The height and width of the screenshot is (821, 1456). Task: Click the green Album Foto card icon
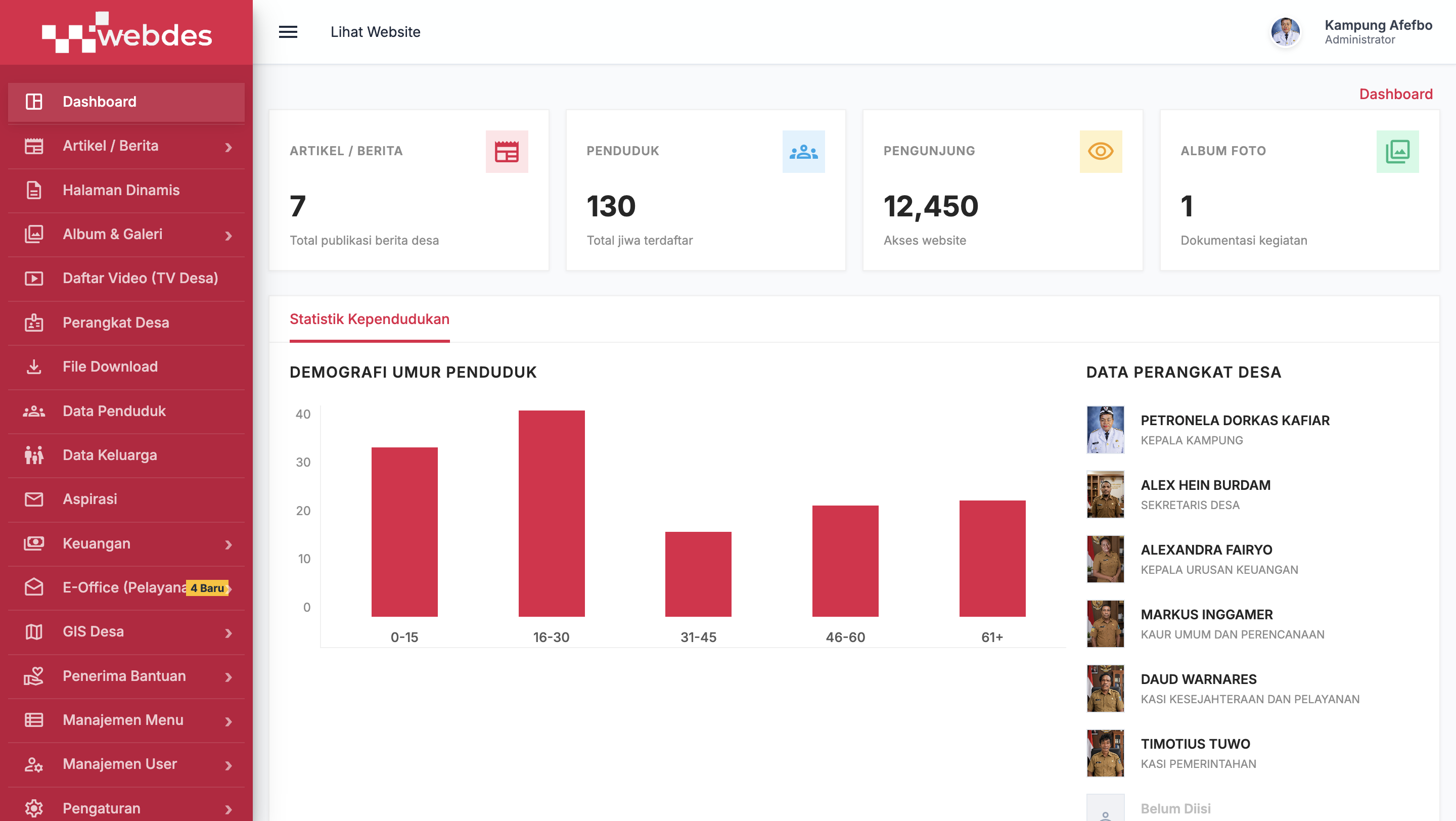1397,152
